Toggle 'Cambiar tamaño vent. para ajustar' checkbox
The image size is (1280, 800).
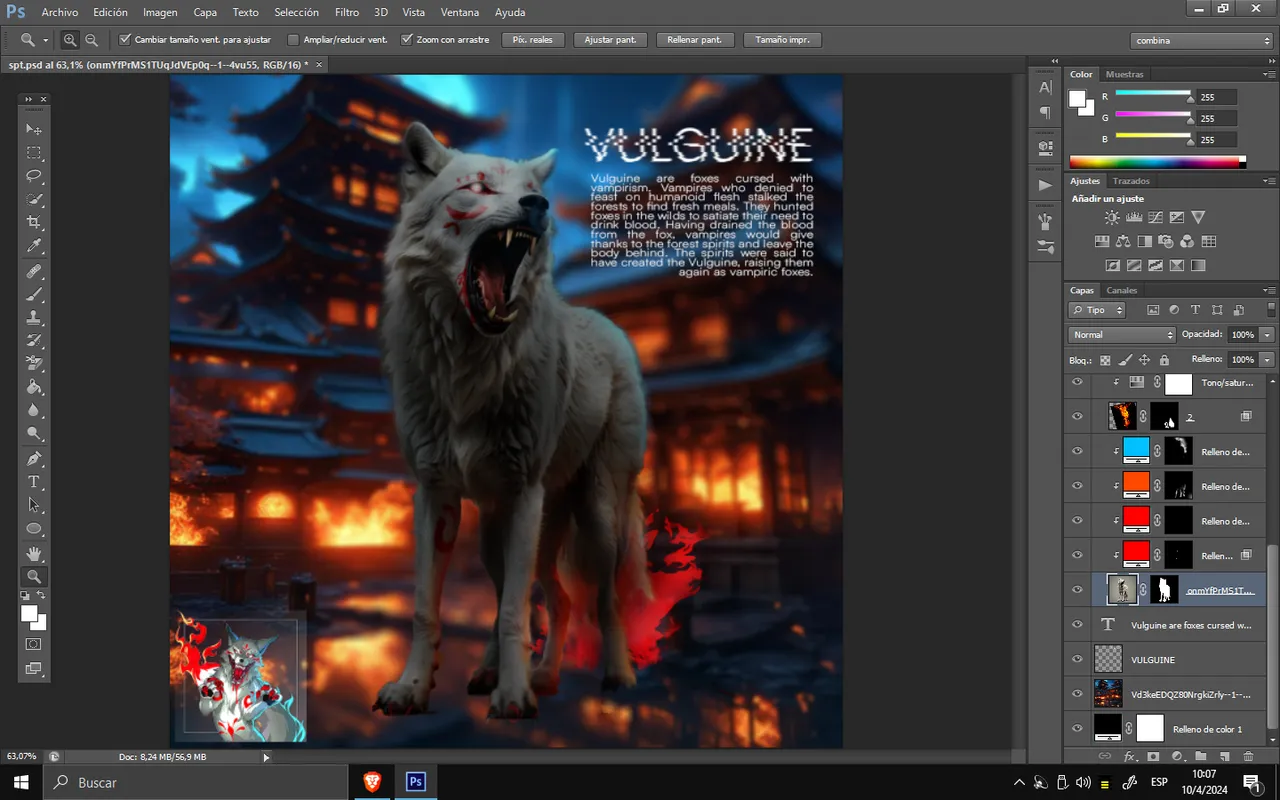124,40
